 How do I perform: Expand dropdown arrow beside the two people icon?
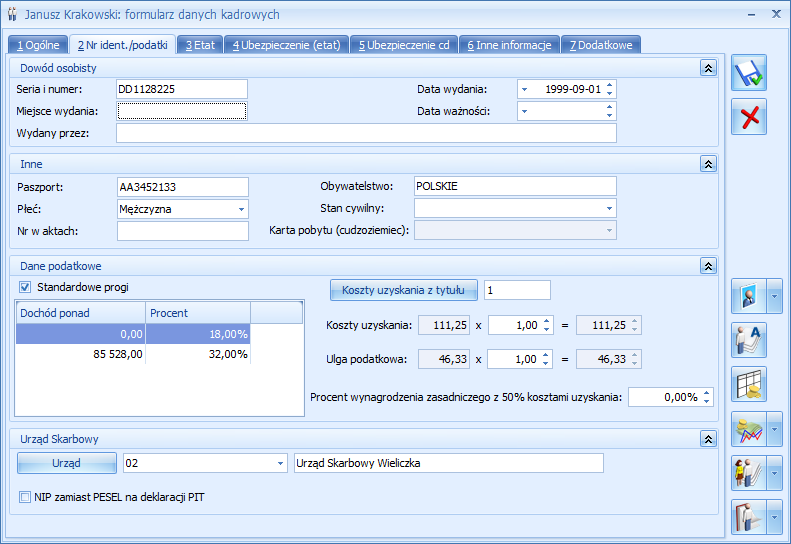click(x=774, y=473)
